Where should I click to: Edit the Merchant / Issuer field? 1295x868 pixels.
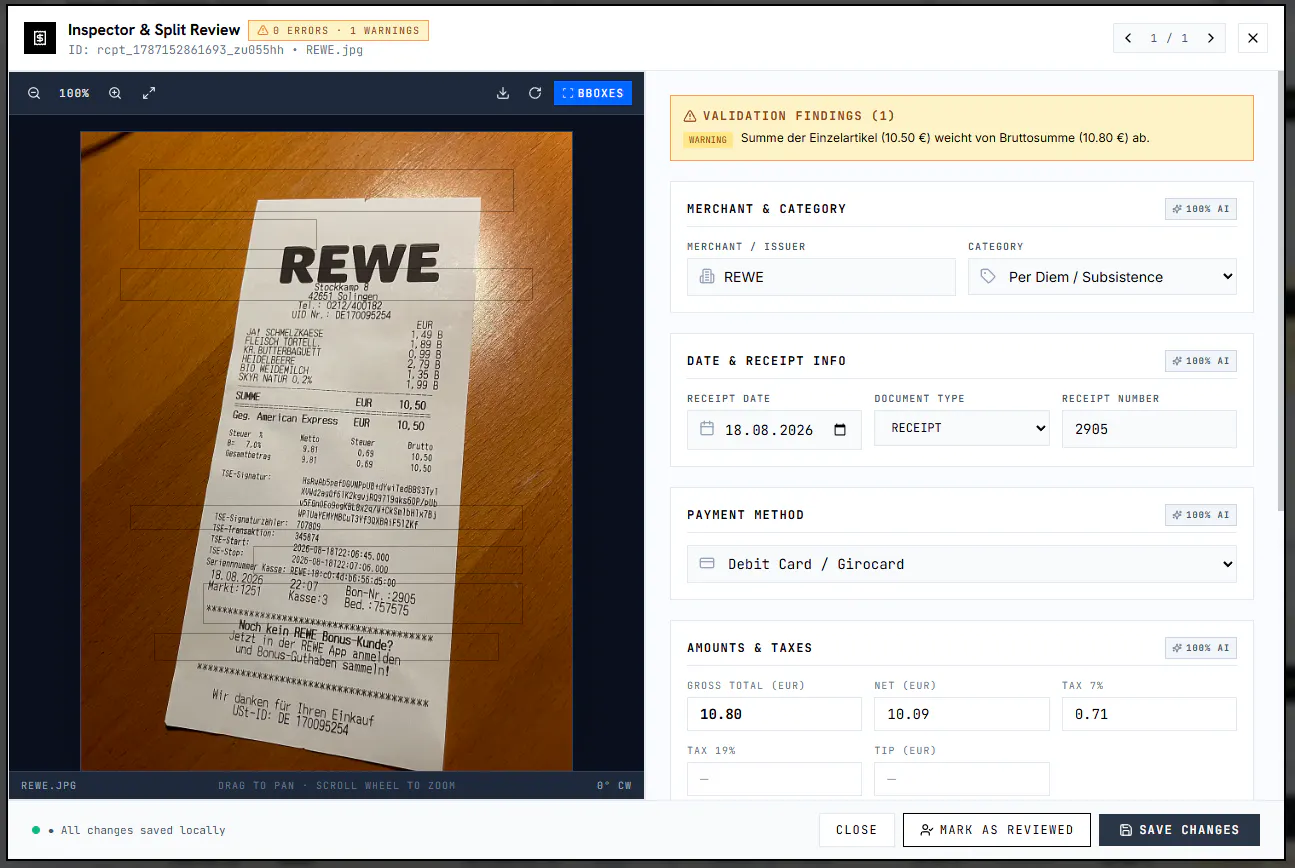coord(821,277)
